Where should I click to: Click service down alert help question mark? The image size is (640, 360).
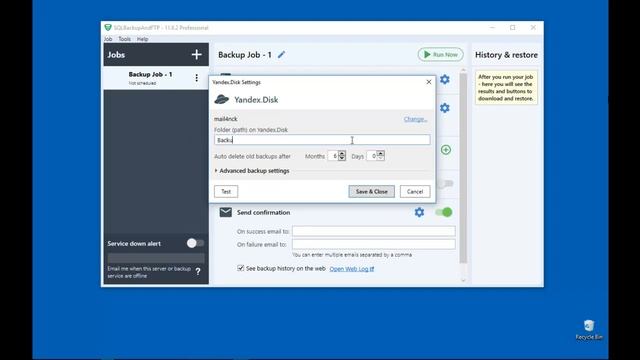tap(198, 271)
